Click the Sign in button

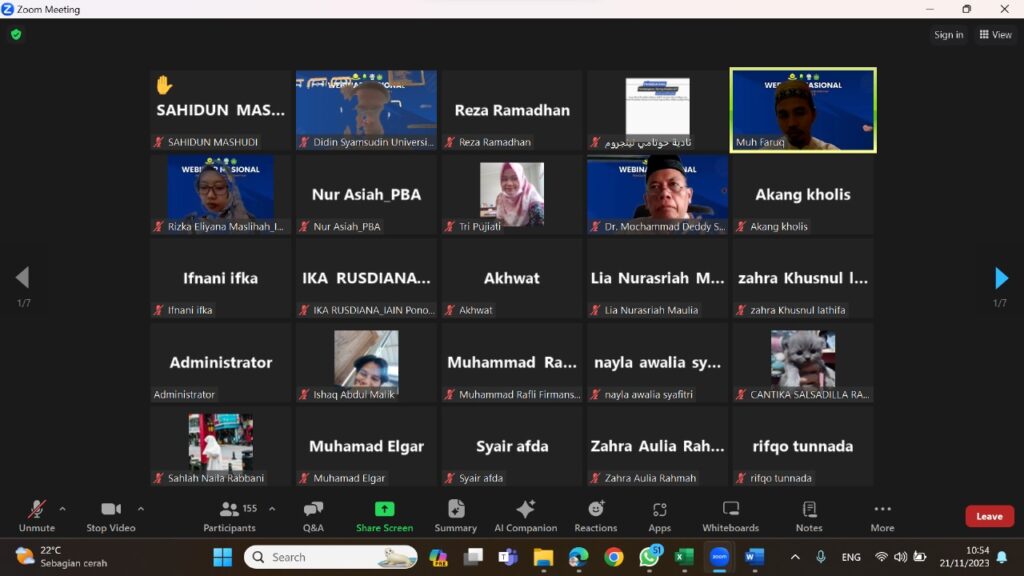(x=948, y=35)
